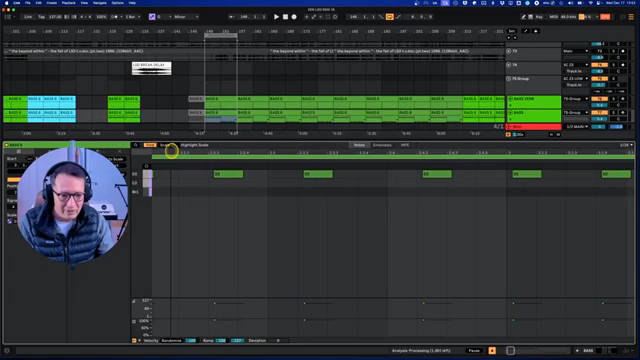Viewport: 640px width, 360px height.
Task: Open the File menu
Action: (x=28, y=3)
